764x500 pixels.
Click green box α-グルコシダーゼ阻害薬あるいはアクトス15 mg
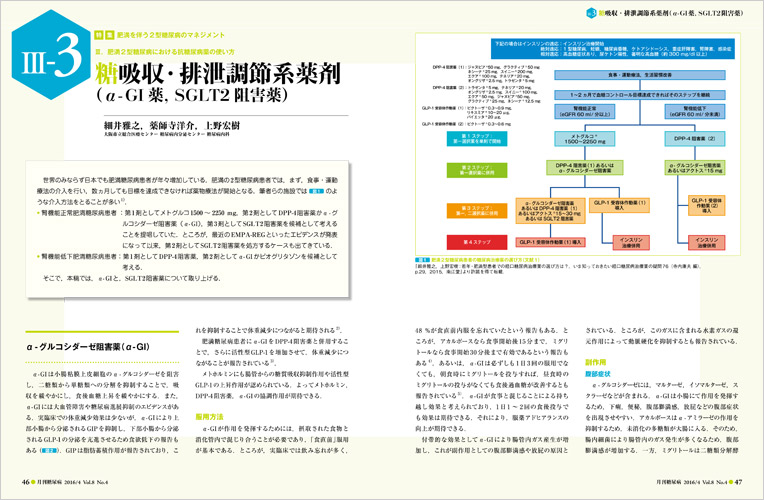(x=695, y=168)
